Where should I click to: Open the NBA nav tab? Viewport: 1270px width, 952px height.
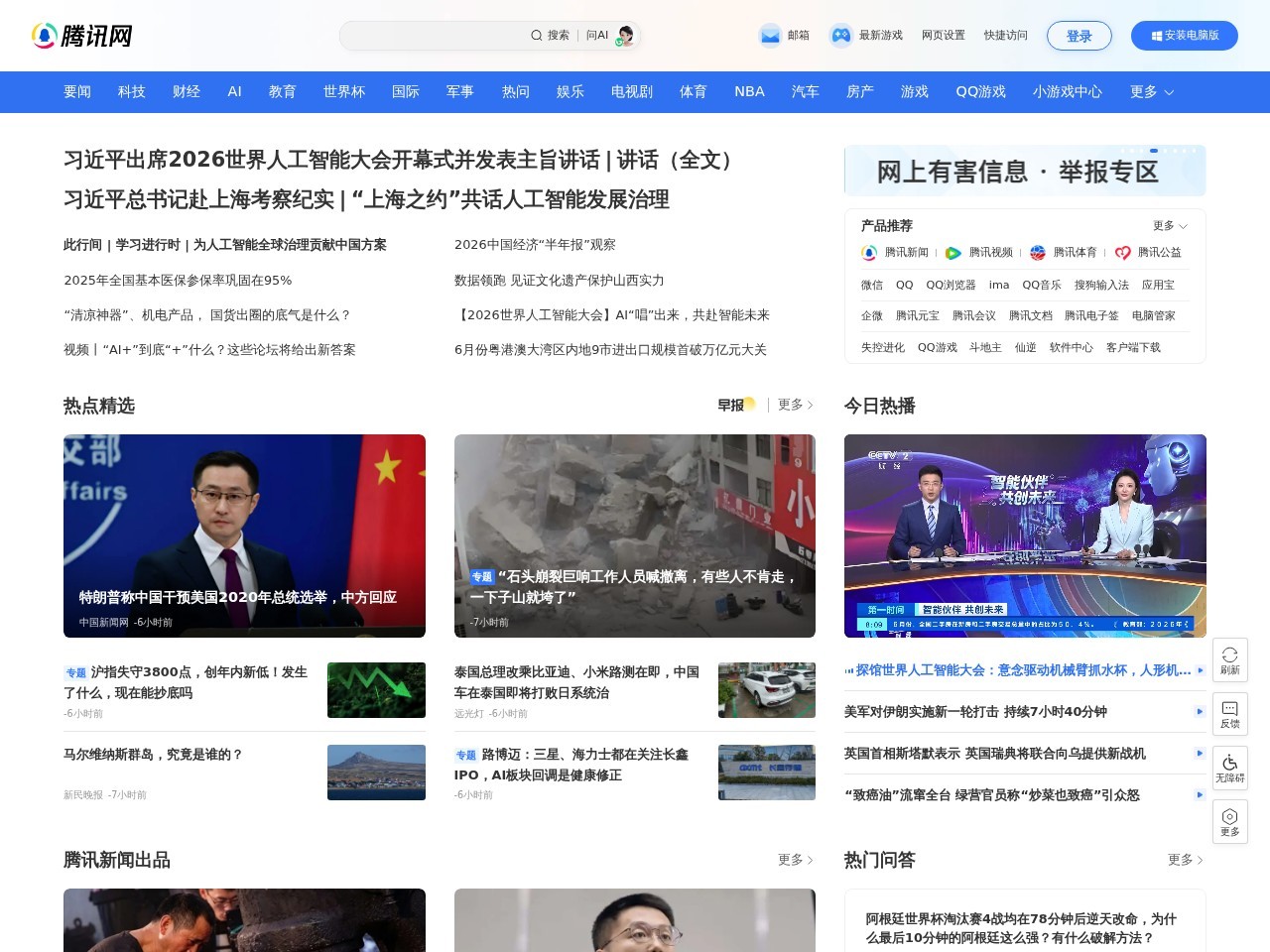coord(749,91)
